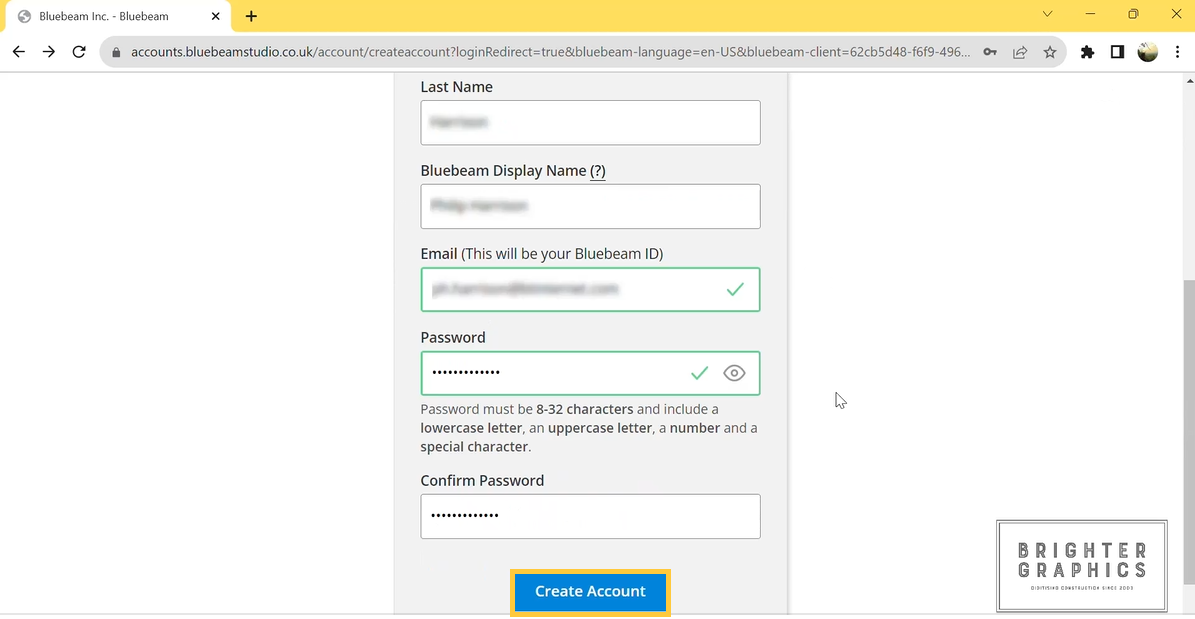Click the Create Account button
This screenshot has width=1195, height=619.
point(590,592)
